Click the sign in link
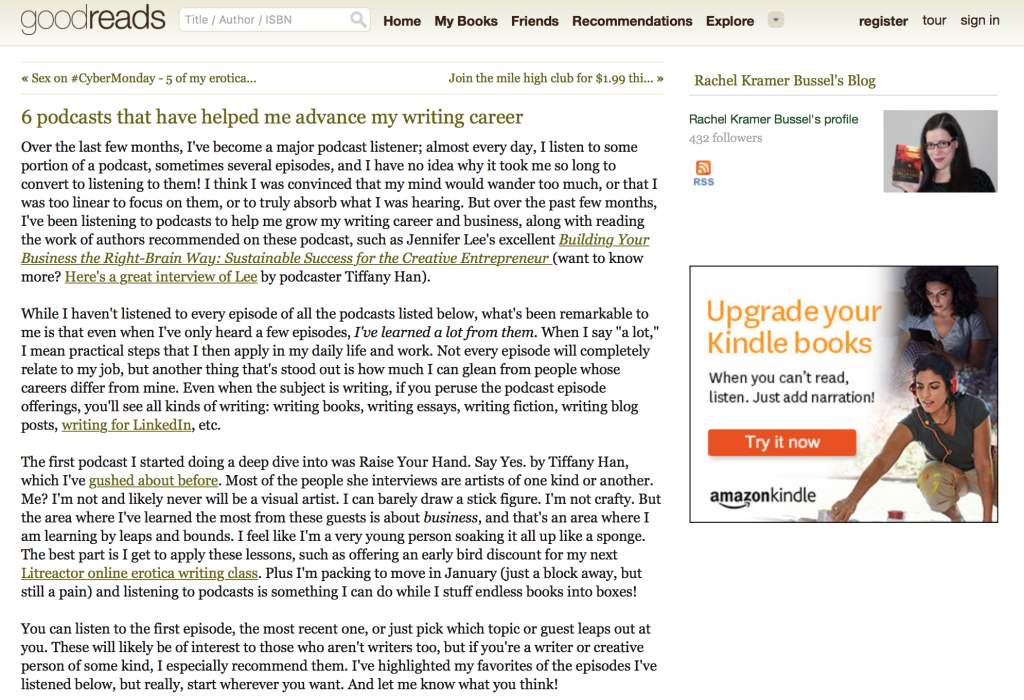 (x=980, y=20)
